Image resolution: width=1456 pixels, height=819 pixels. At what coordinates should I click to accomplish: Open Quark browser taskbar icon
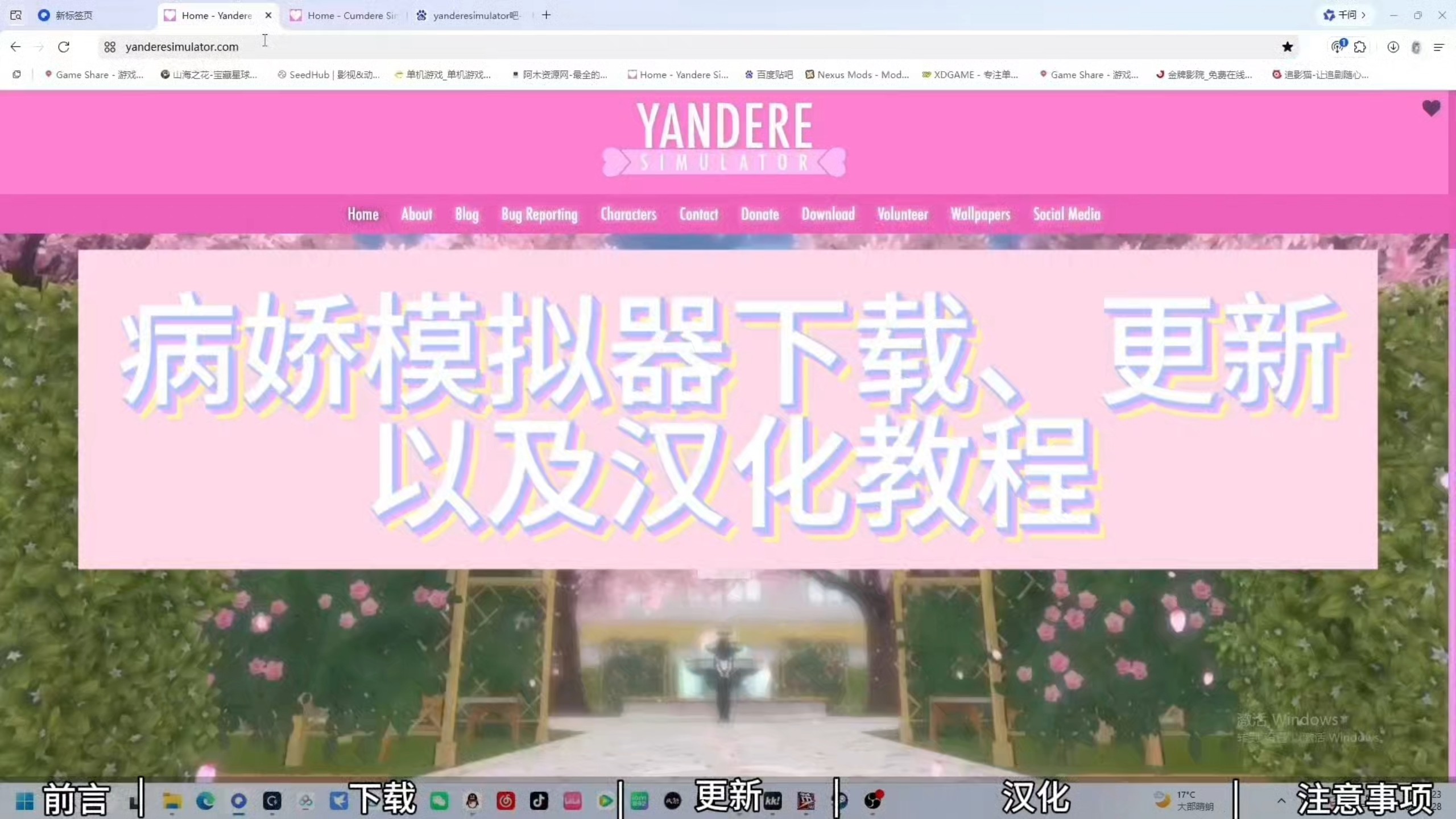239,801
